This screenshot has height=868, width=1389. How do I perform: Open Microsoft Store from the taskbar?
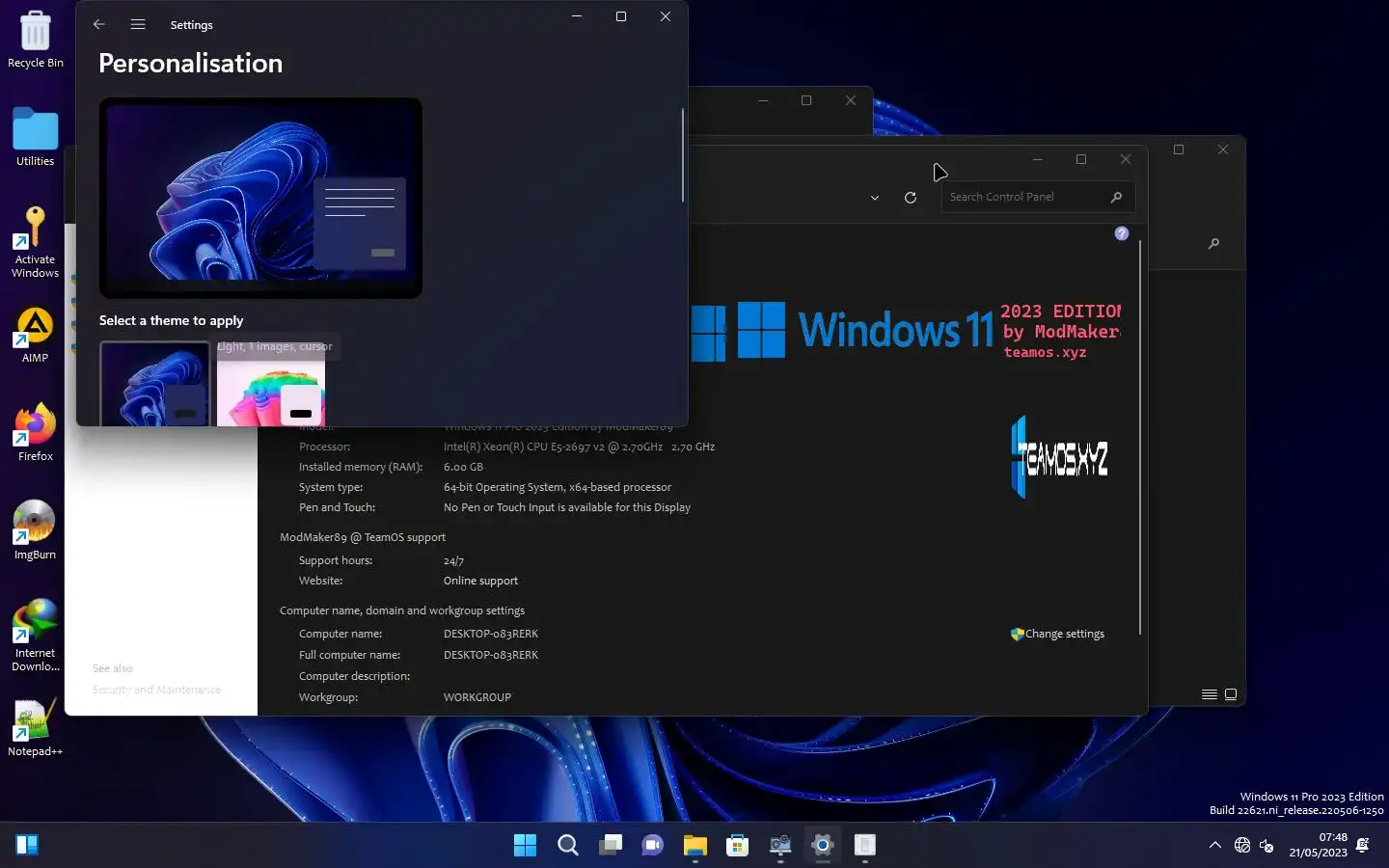click(738, 845)
